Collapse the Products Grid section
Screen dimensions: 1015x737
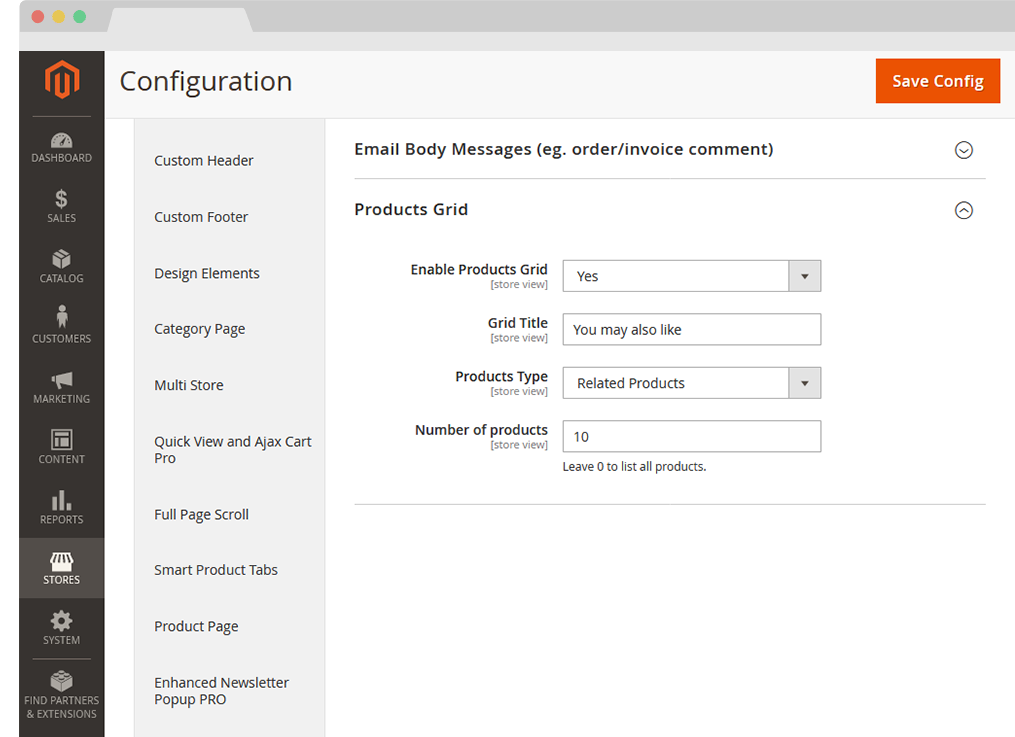(963, 210)
